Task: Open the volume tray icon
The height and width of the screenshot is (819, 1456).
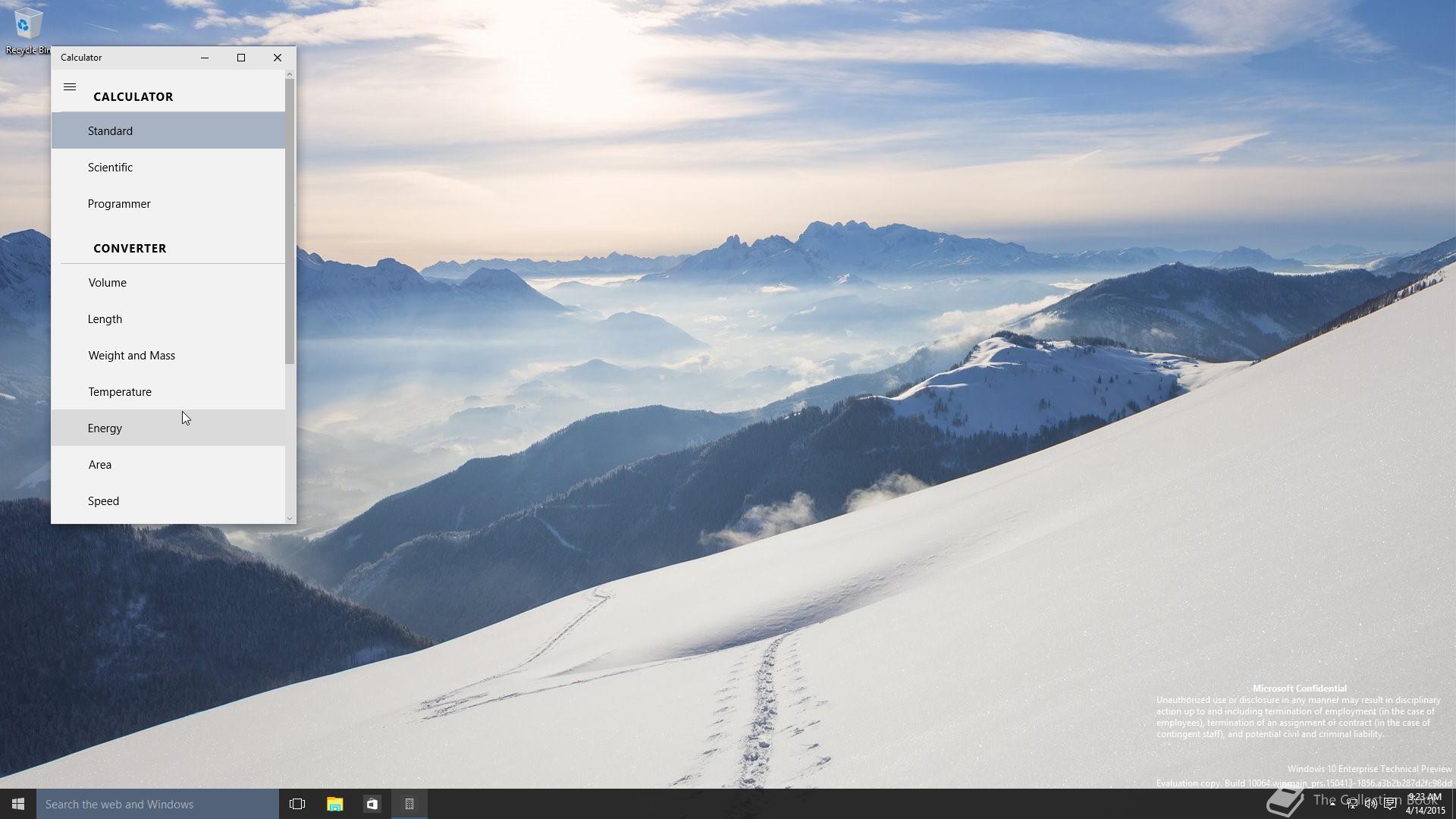Action: [x=1371, y=804]
